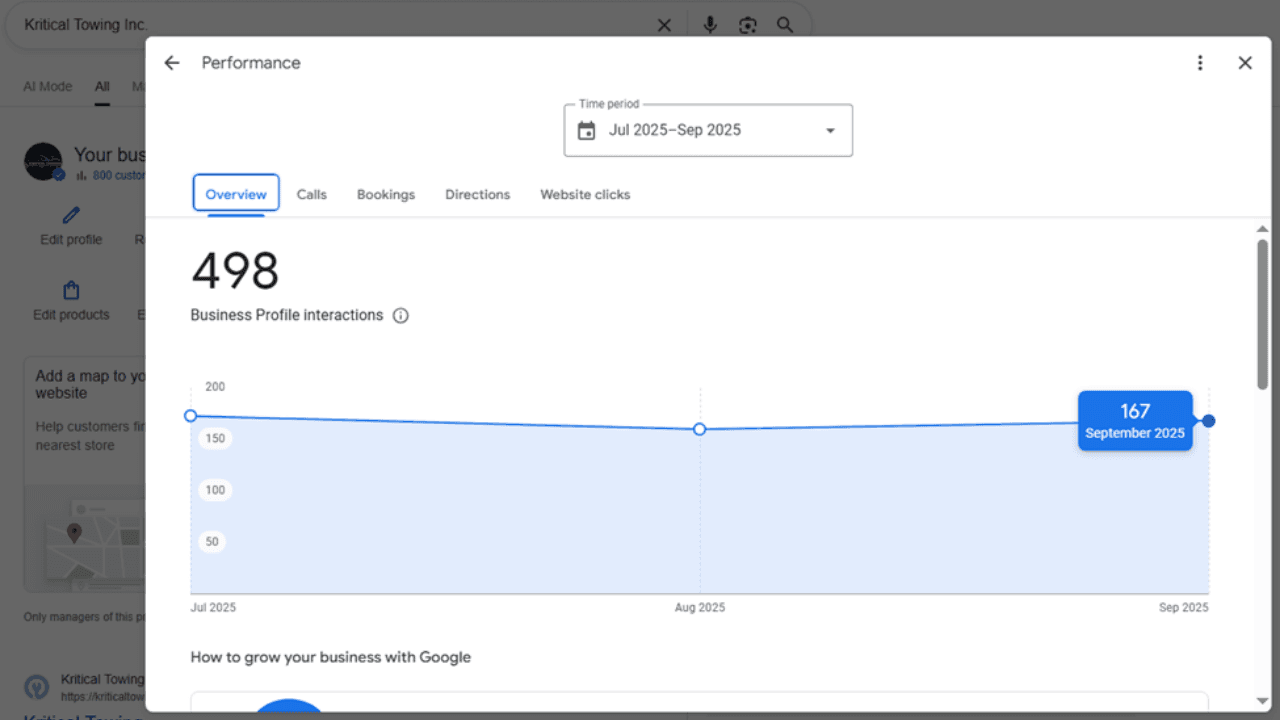
Task: Open the Time period dropdown
Action: [708, 131]
